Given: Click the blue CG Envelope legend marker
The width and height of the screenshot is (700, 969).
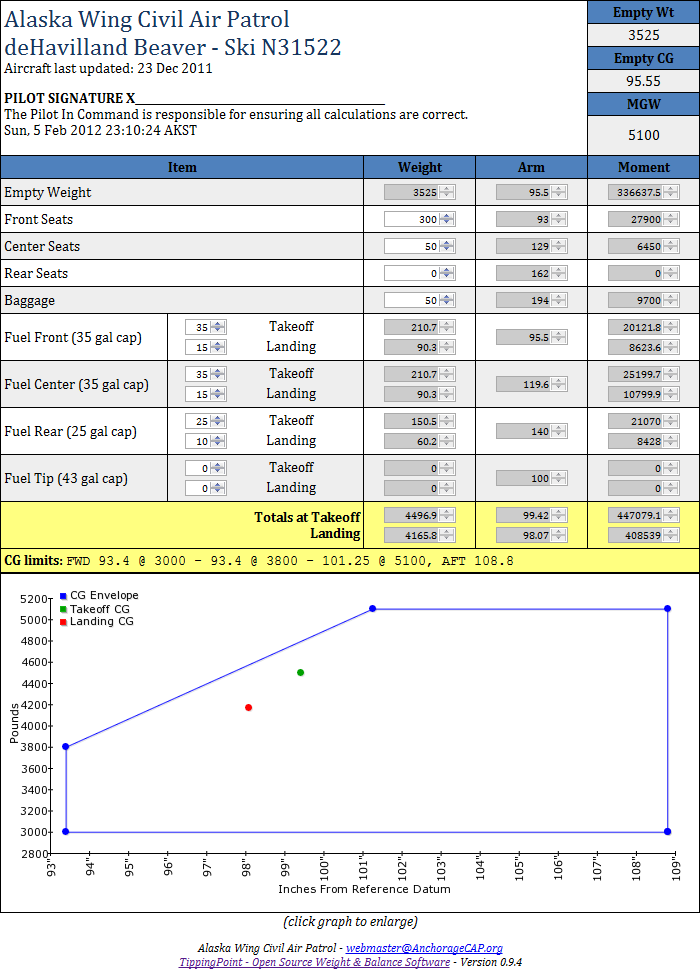Looking at the screenshot, I should [x=63, y=596].
